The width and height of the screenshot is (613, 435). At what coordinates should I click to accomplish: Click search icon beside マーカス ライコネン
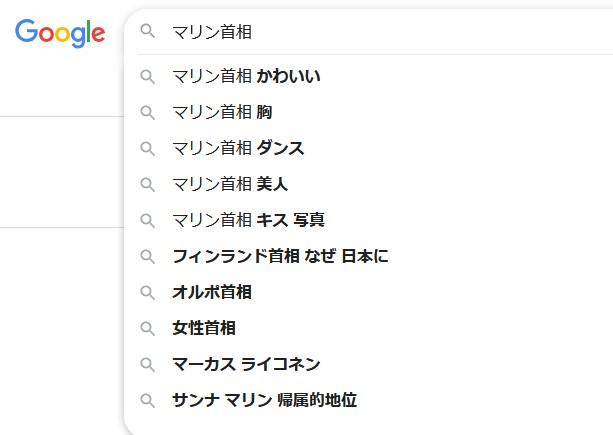pyautogui.click(x=148, y=364)
